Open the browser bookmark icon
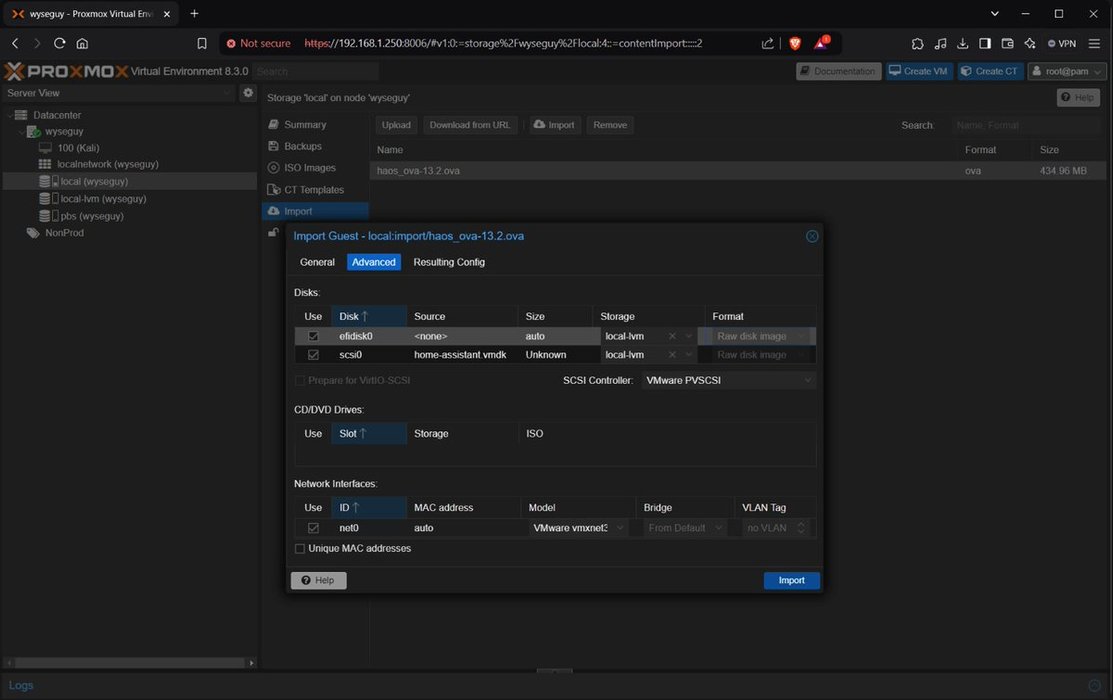This screenshot has width=1113, height=700. pos(202,43)
